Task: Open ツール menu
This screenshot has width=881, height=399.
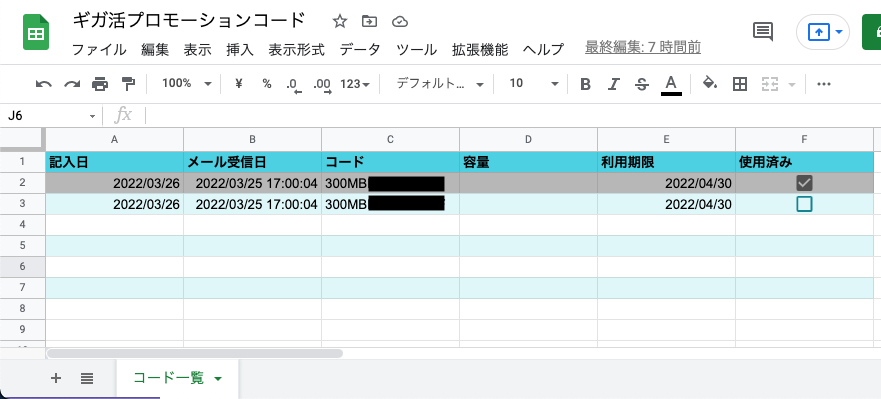Action: pos(416,49)
